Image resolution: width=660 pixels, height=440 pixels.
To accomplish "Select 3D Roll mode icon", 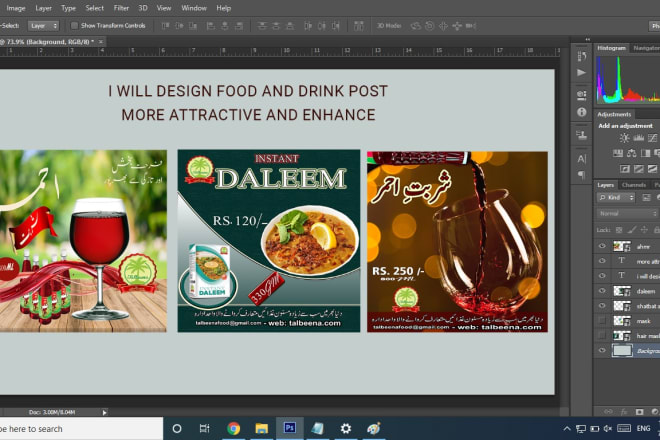I will (429, 26).
